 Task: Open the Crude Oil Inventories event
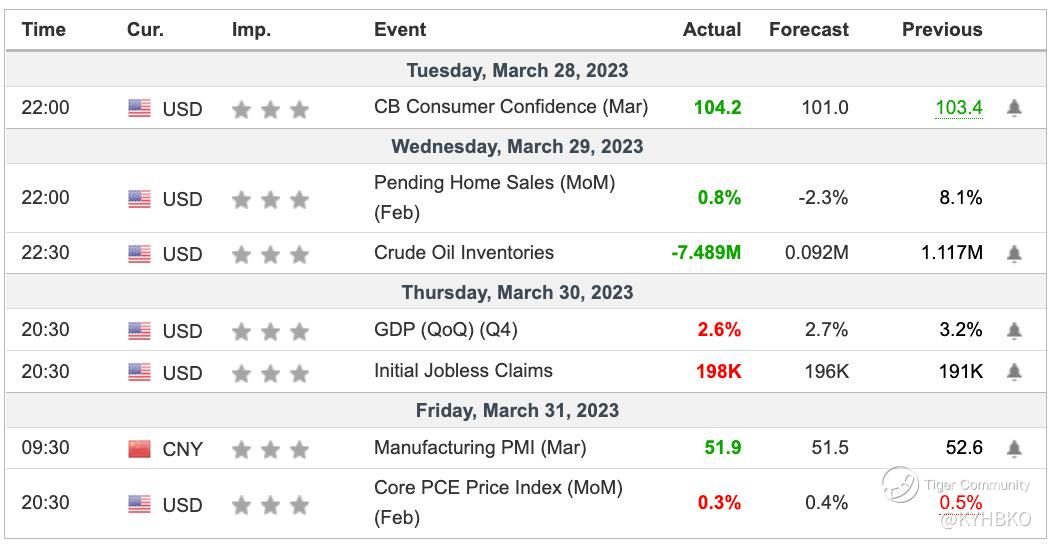pyautogui.click(x=463, y=252)
